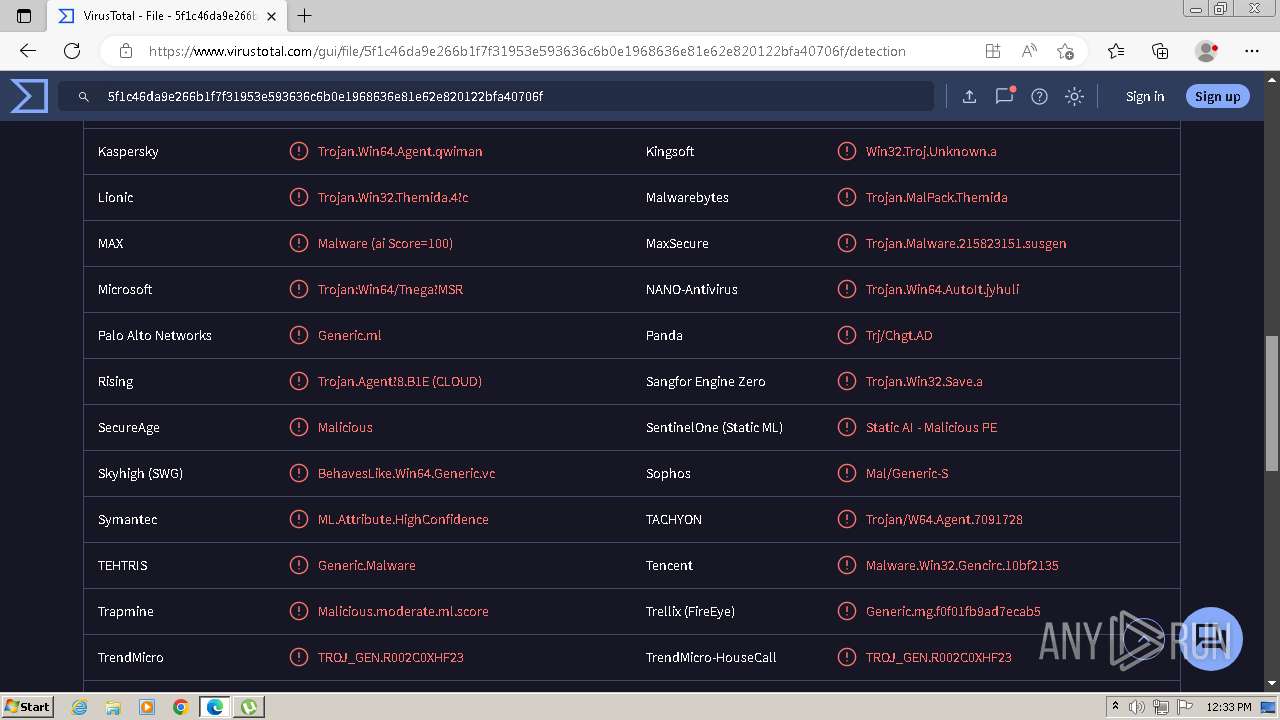Screen dimensions: 1280x720
Task: Open the Windows Start menu
Action: [x=27, y=706]
